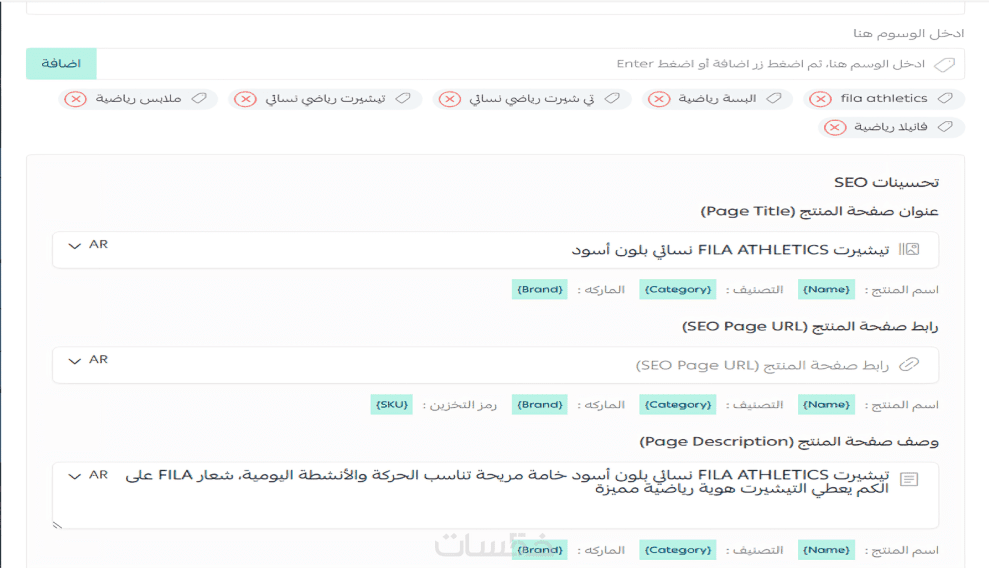Image resolution: width=989 pixels, height=568 pixels.
Task: Click 'عنوان صفحة المنتج (Page Title)' label
Action: tap(819, 211)
